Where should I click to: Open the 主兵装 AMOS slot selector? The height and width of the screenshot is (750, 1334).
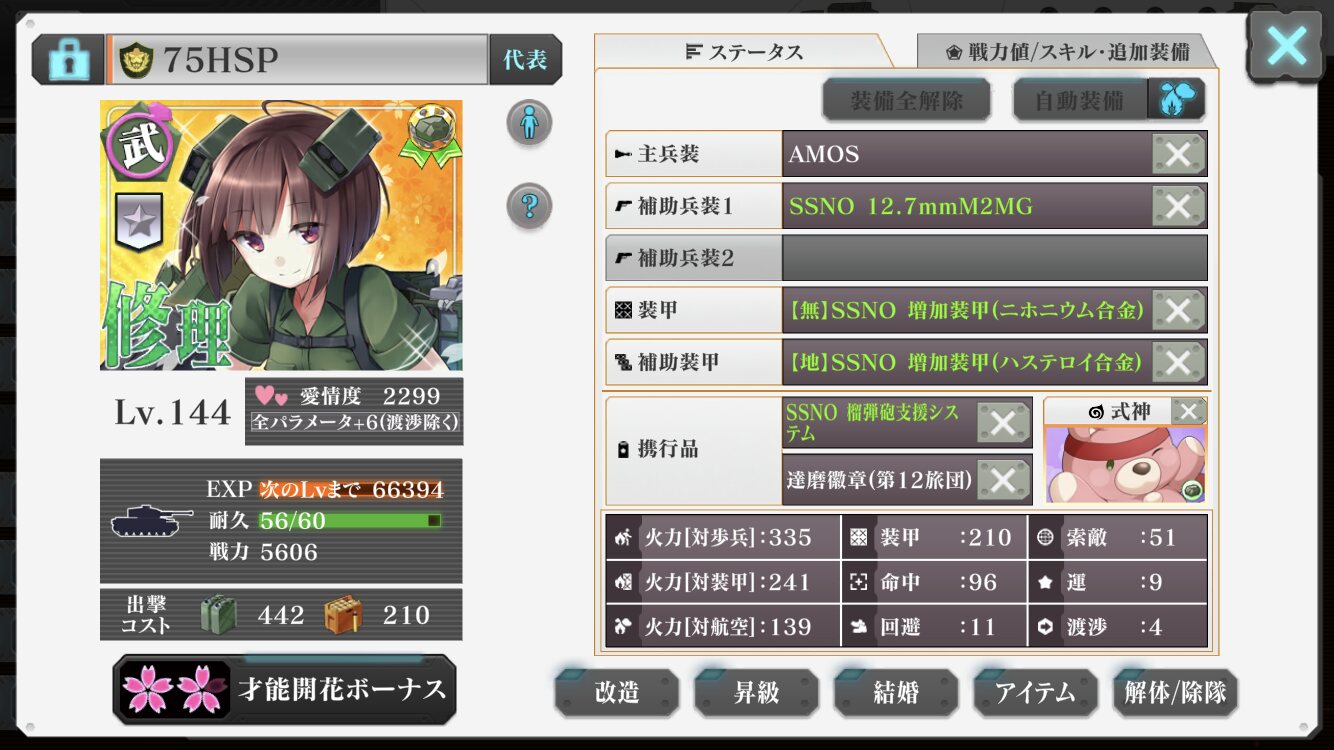pos(967,154)
